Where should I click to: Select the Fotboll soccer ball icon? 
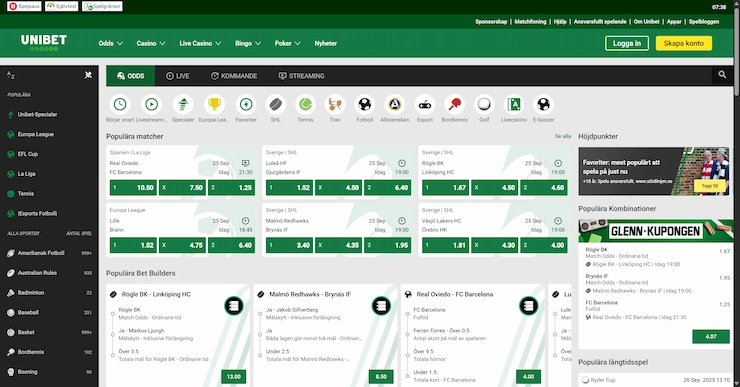(365, 104)
